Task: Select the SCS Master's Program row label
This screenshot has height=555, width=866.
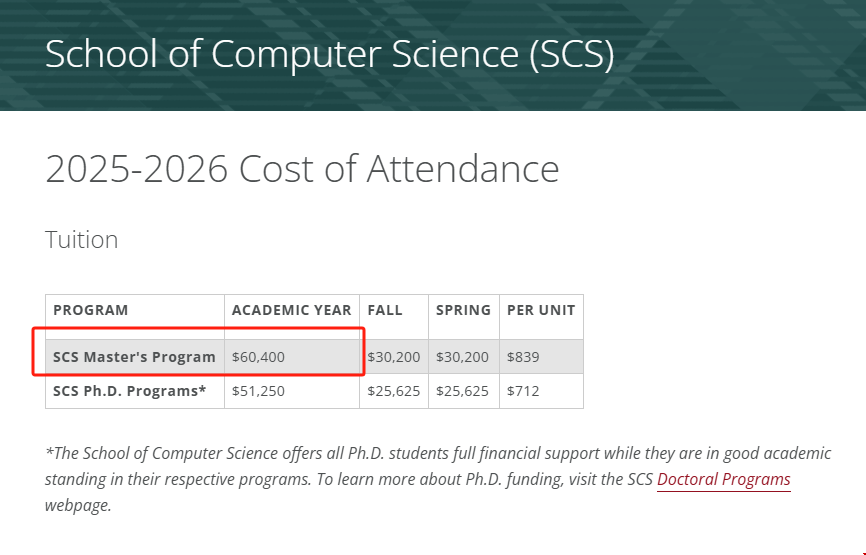Action: 134,357
